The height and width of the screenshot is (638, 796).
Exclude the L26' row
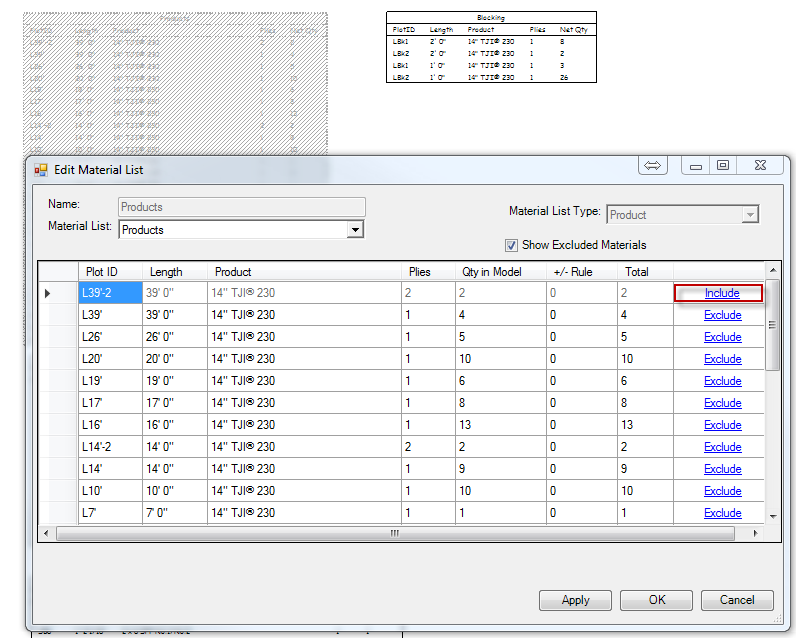722,337
